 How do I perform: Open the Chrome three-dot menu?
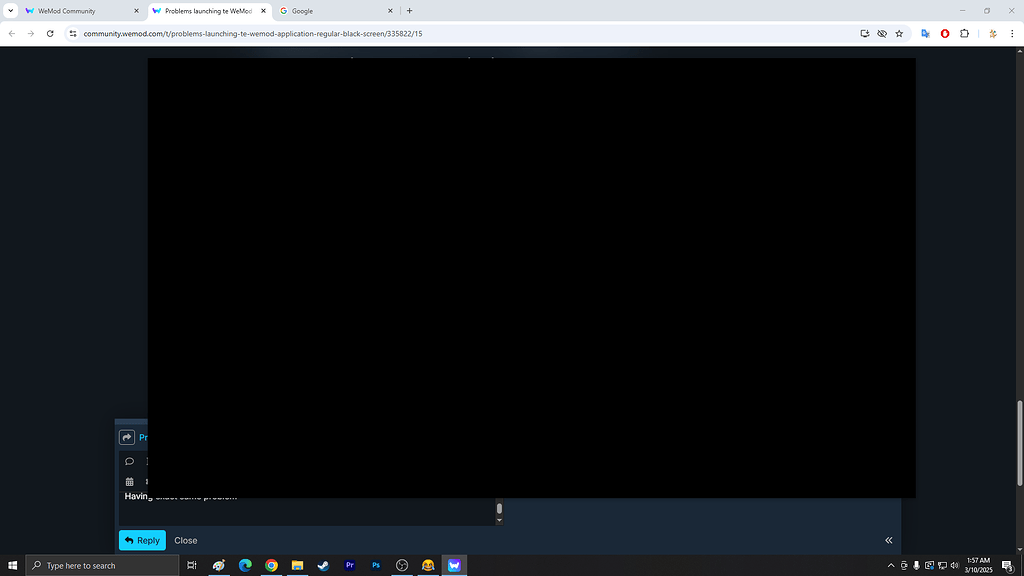pos(1013,33)
